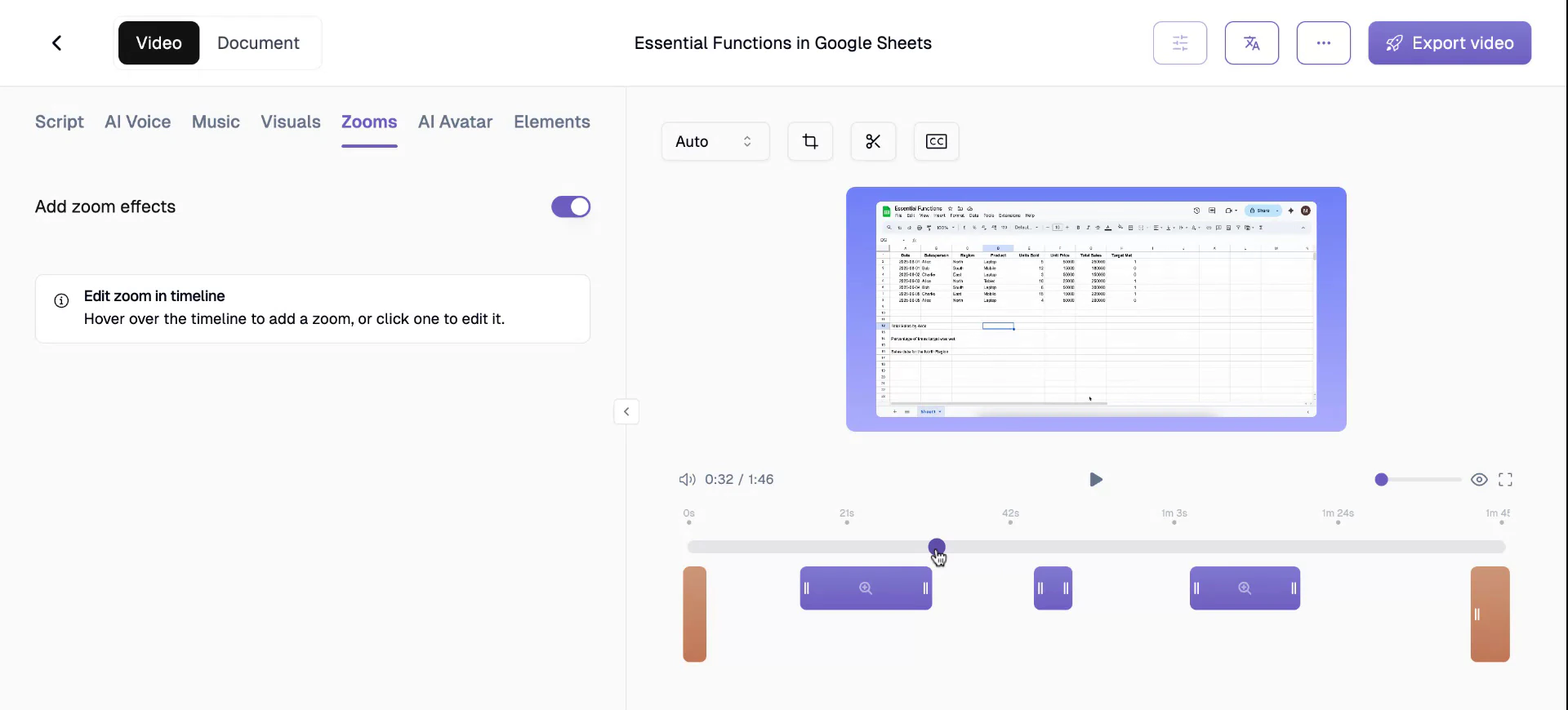Open the Elements tab
Viewport: 1568px width, 710px height.
coord(552,122)
